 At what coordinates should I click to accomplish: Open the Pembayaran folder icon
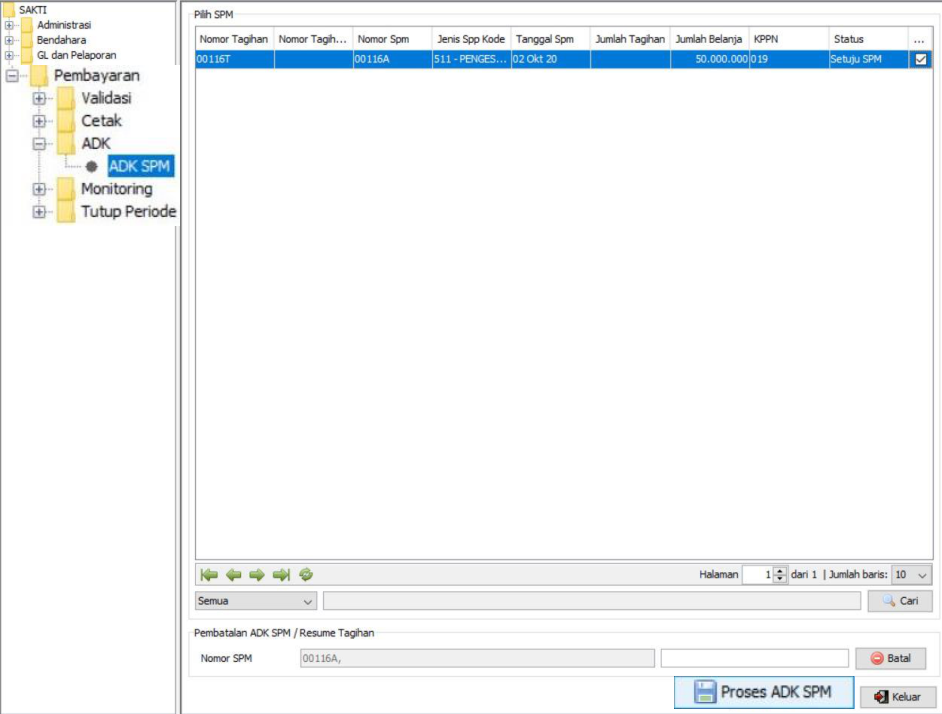pyautogui.click(x=39, y=76)
